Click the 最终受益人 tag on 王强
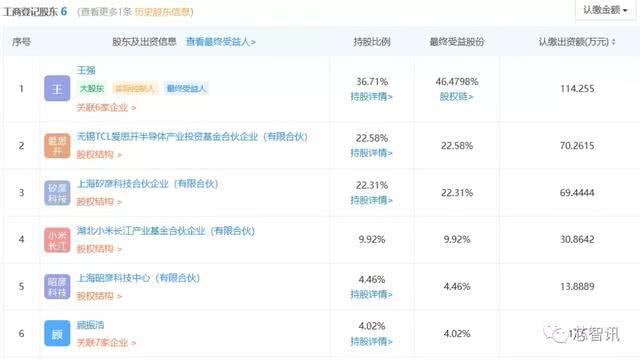The image size is (640, 362). [186, 88]
